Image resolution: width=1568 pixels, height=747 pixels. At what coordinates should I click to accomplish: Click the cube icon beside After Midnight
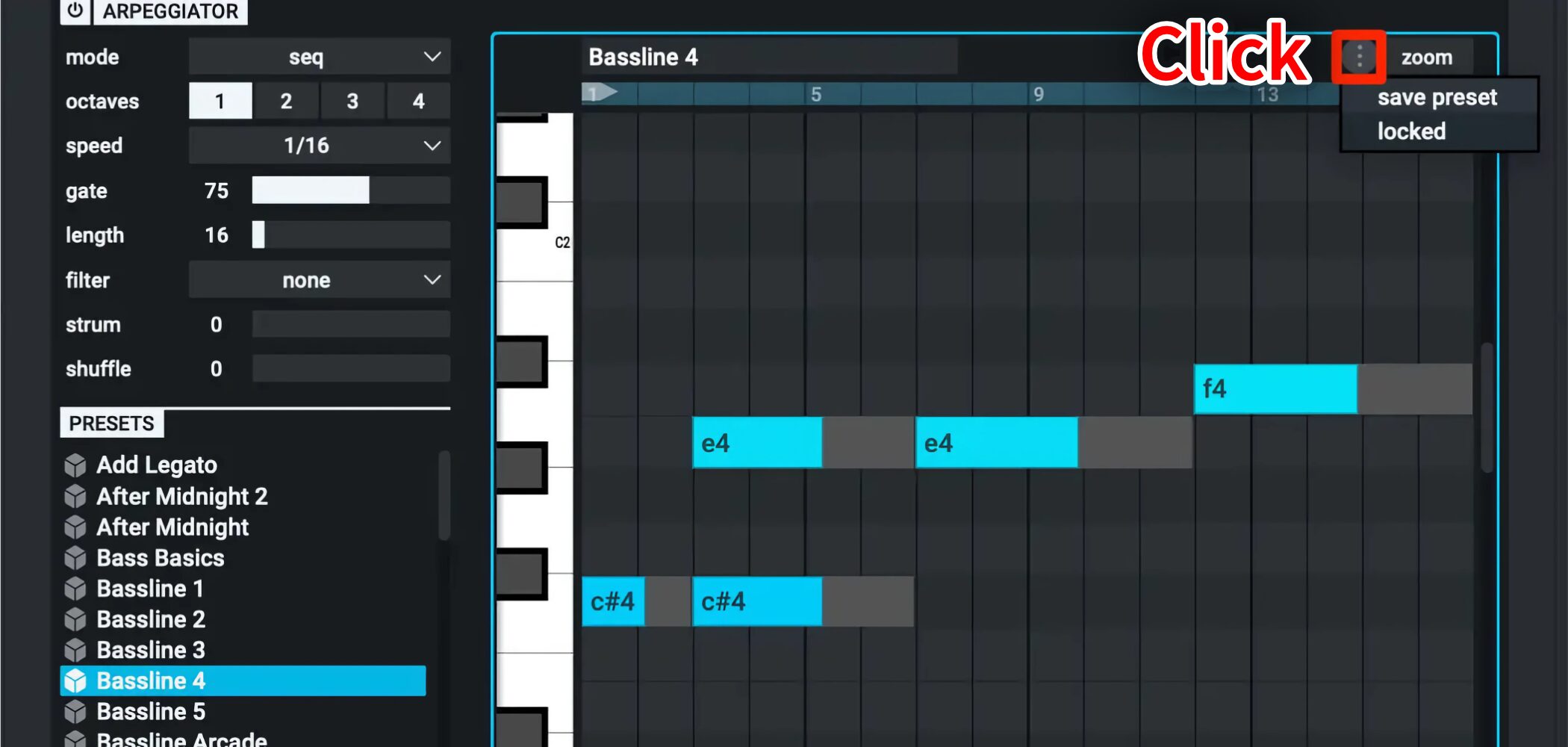pyautogui.click(x=75, y=527)
